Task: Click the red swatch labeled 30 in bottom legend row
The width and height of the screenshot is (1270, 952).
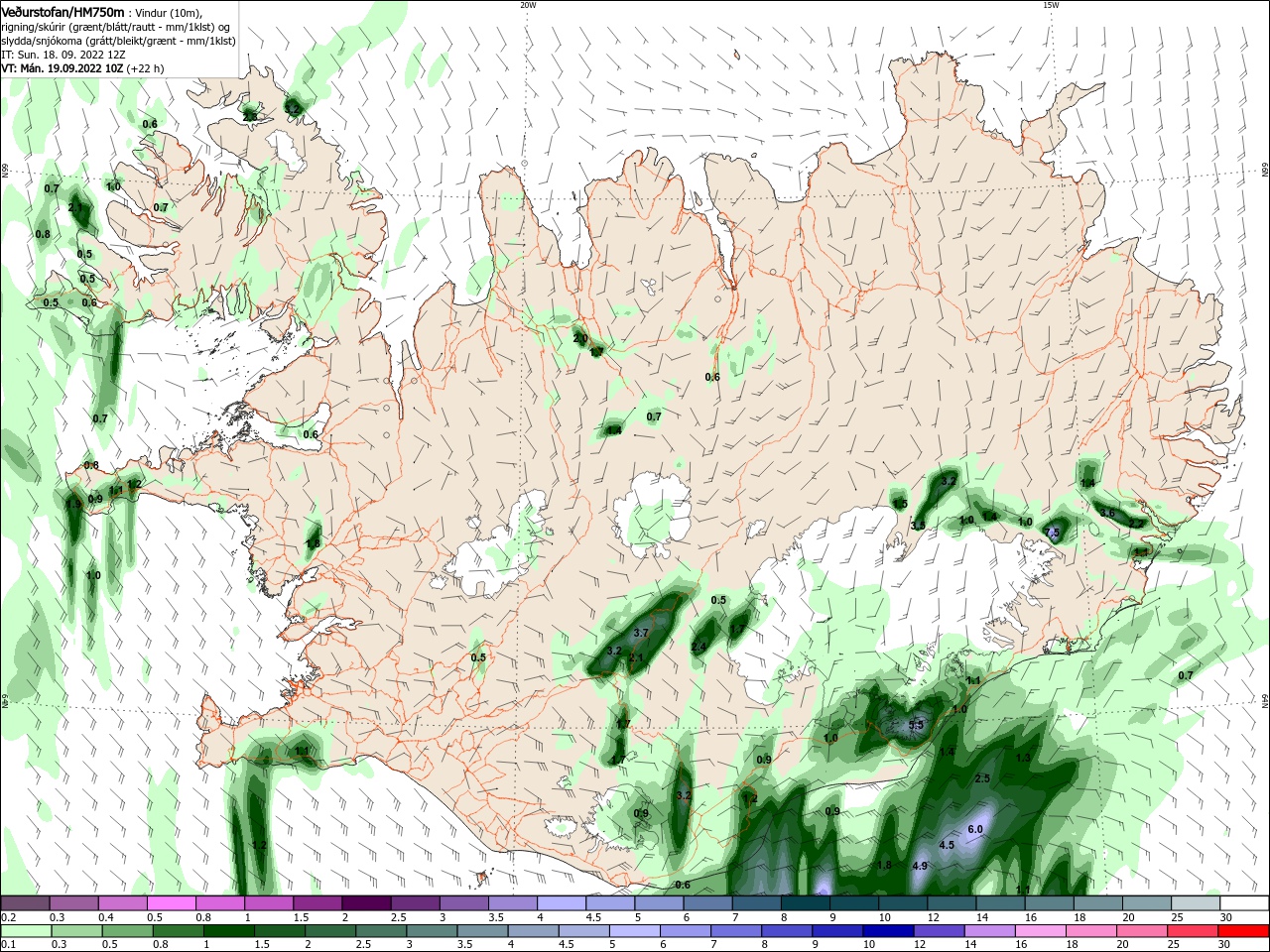Action: pyautogui.click(x=1243, y=931)
